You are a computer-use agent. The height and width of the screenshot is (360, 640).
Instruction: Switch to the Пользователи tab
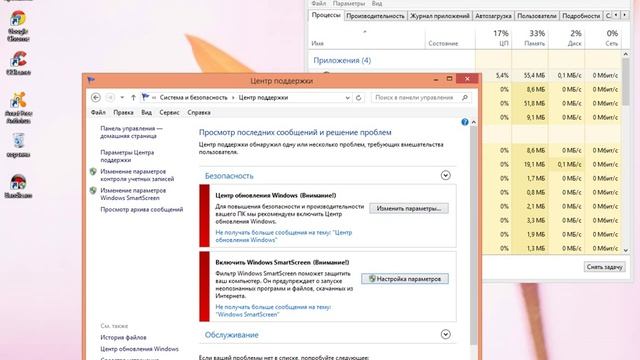537,16
